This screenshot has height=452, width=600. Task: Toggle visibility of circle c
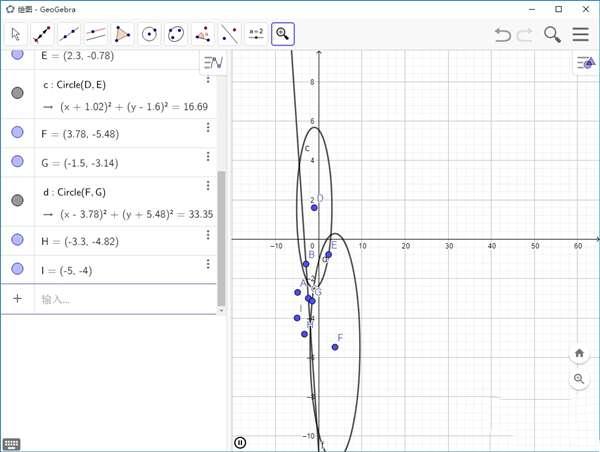17,93
